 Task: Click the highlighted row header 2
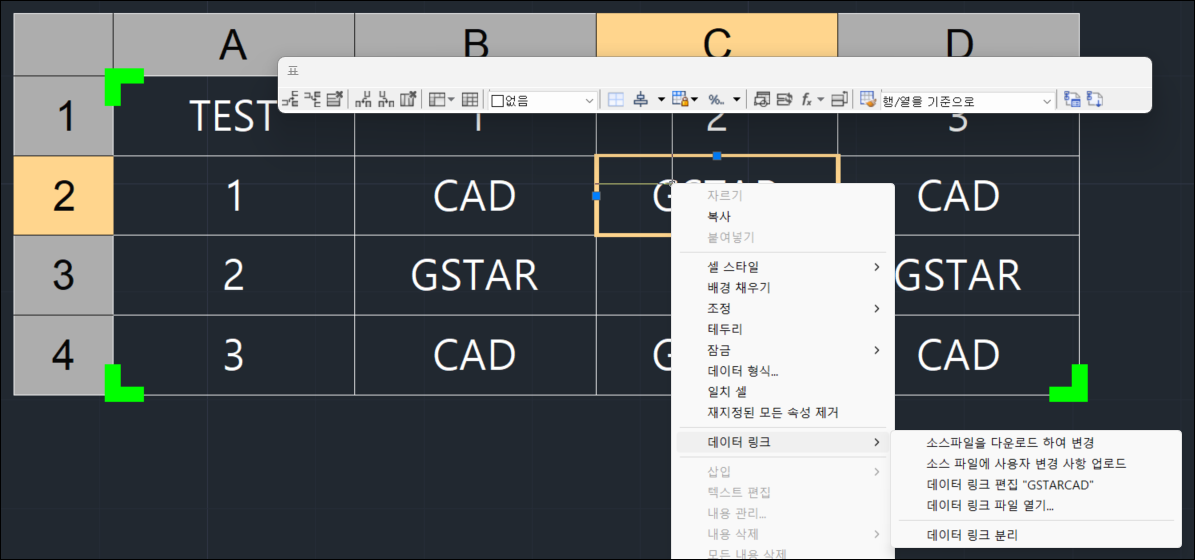pos(64,196)
